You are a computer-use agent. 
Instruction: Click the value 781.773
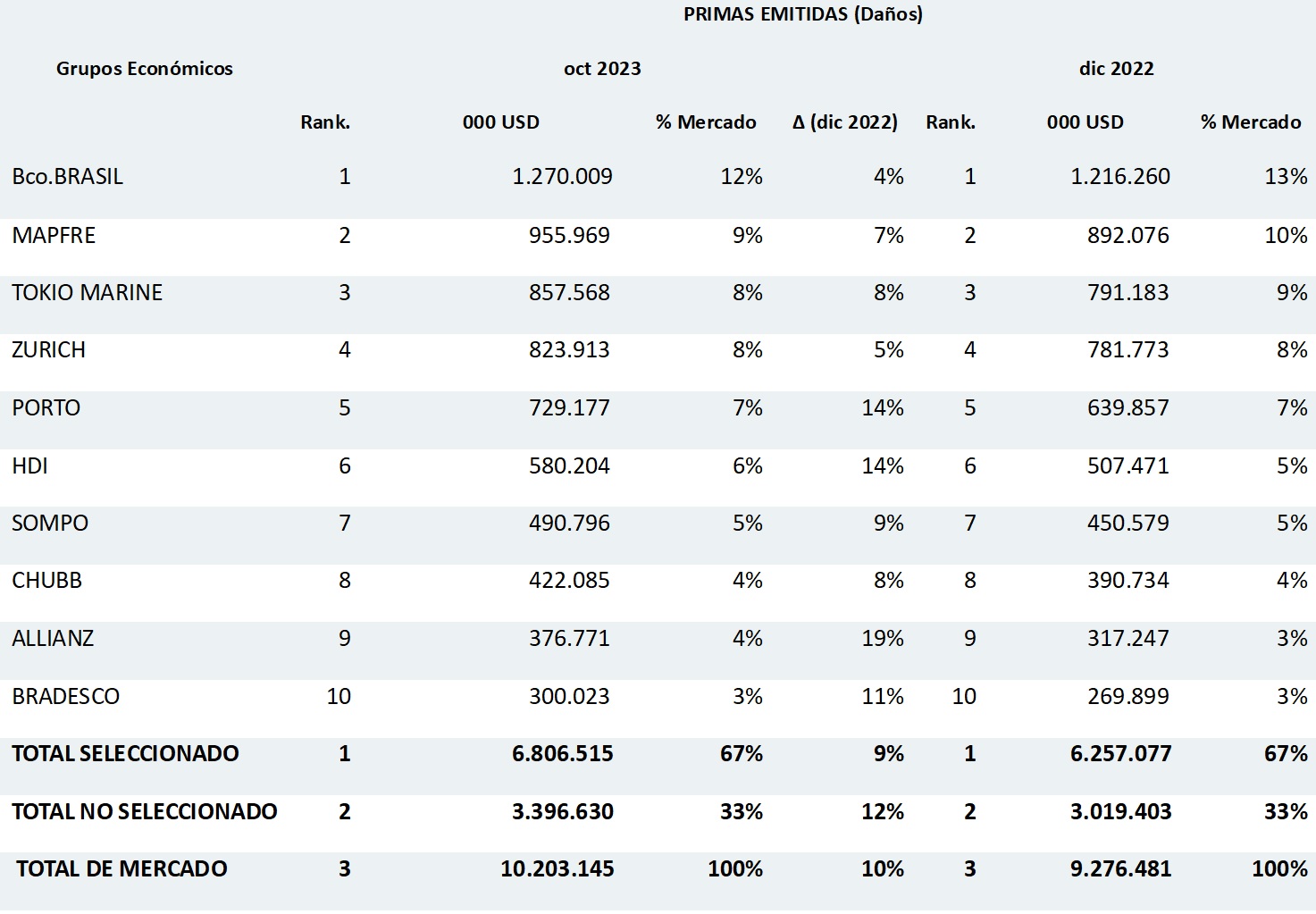click(x=1128, y=350)
